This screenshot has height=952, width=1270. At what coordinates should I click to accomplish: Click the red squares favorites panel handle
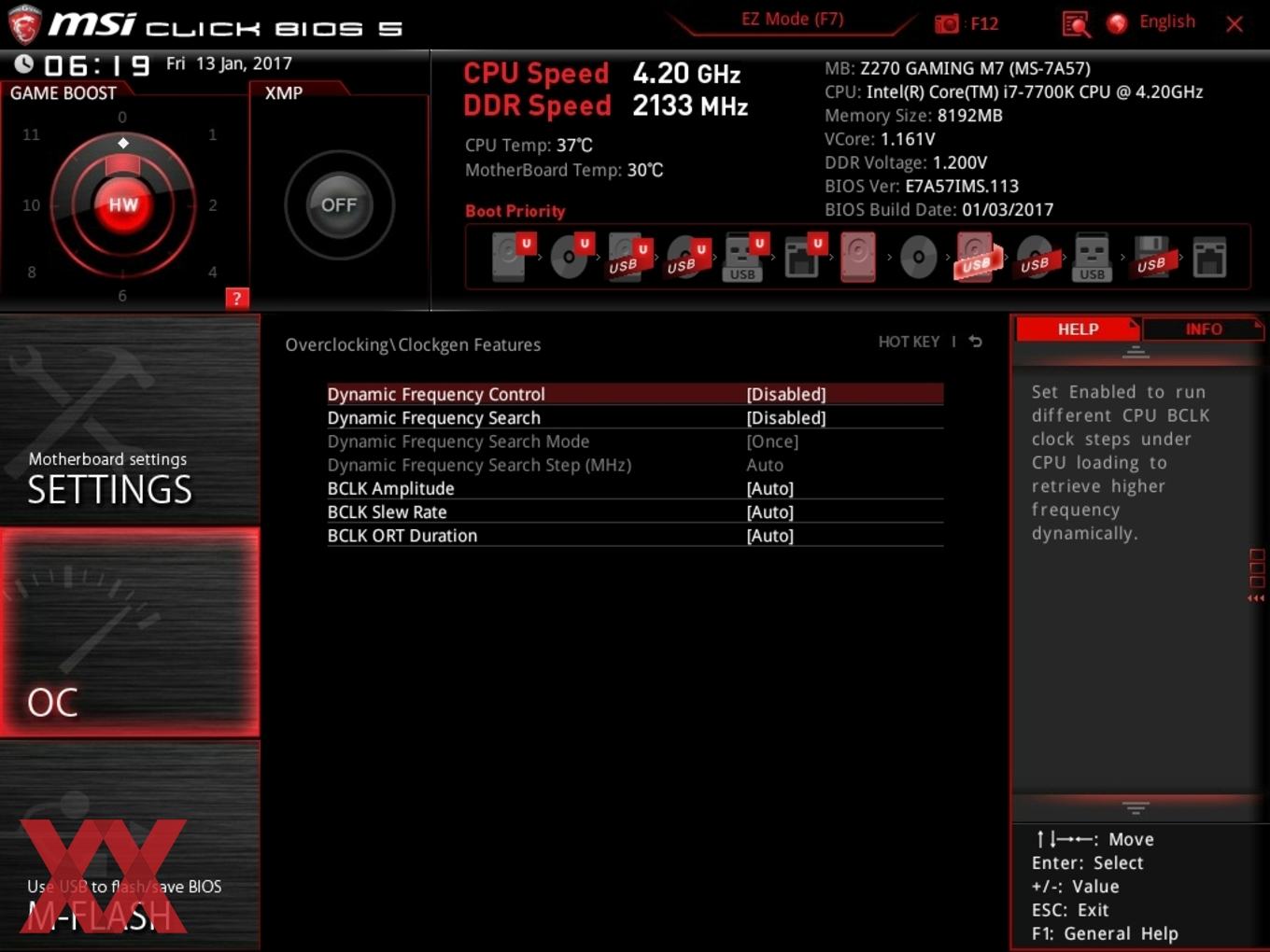pos(1257,574)
